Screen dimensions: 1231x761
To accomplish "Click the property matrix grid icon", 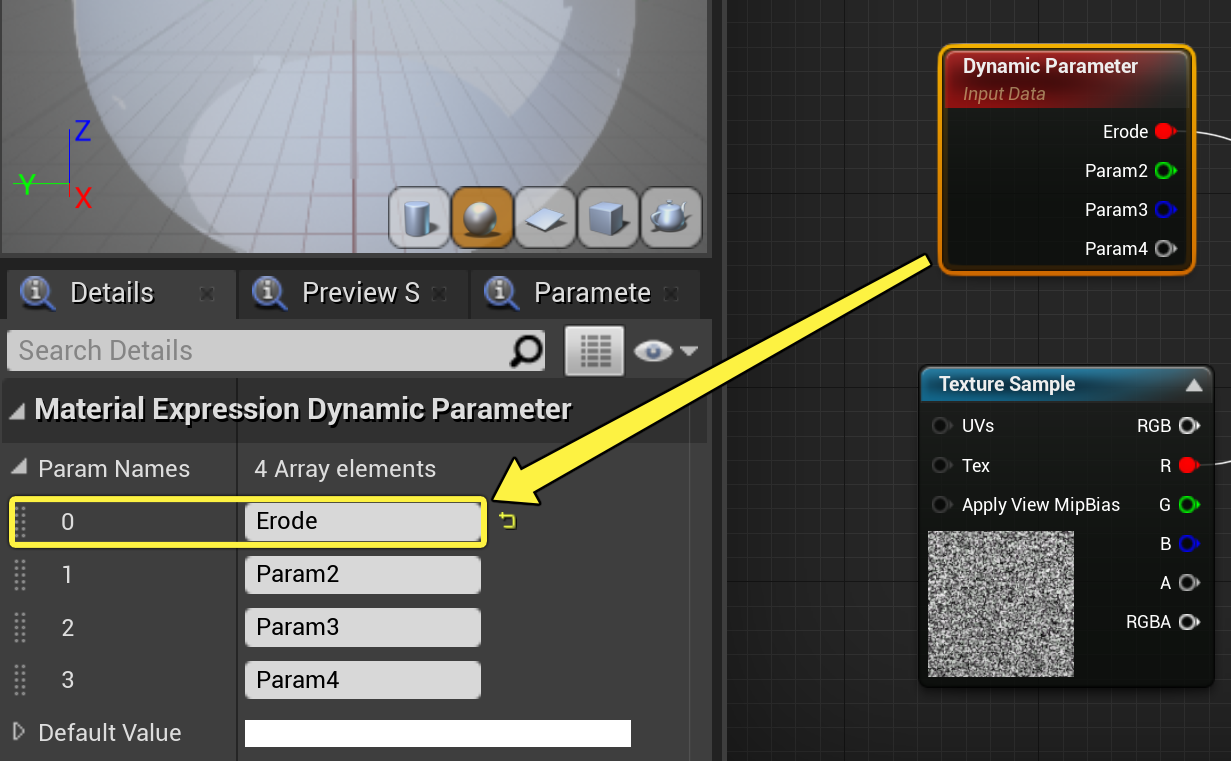I will (x=595, y=351).
